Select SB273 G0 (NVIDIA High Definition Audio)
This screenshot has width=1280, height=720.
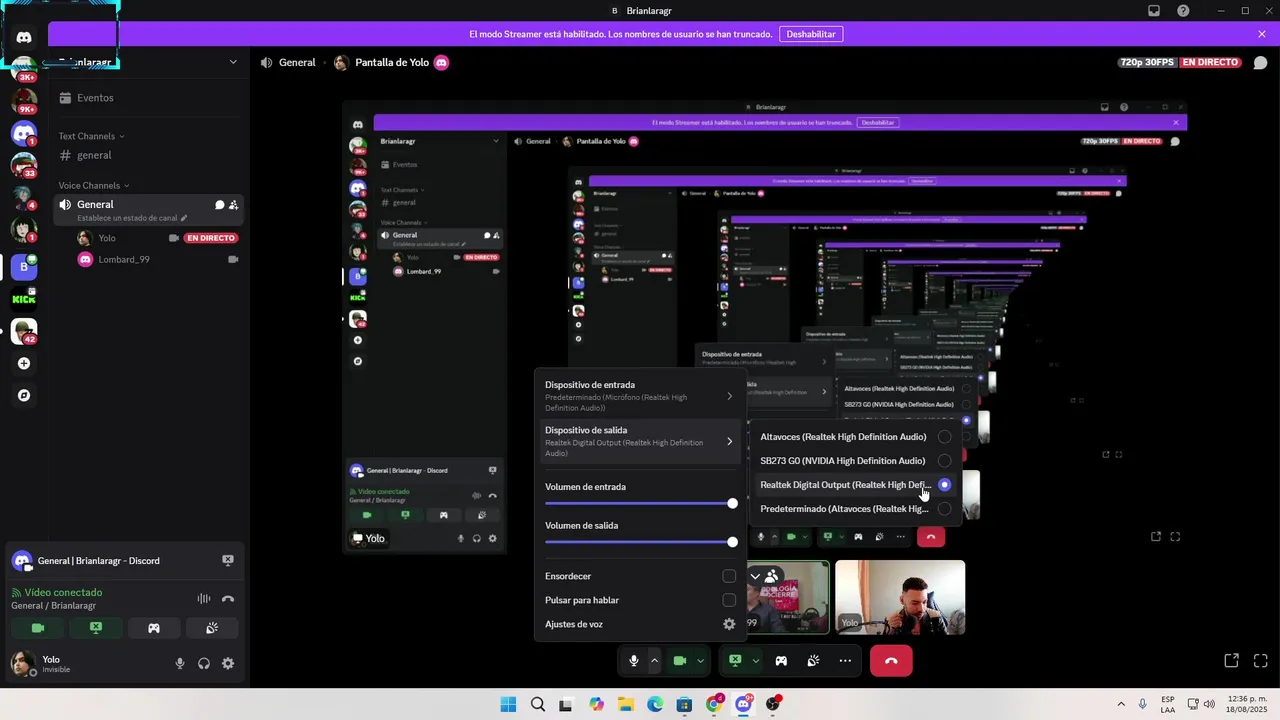point(856,461)
